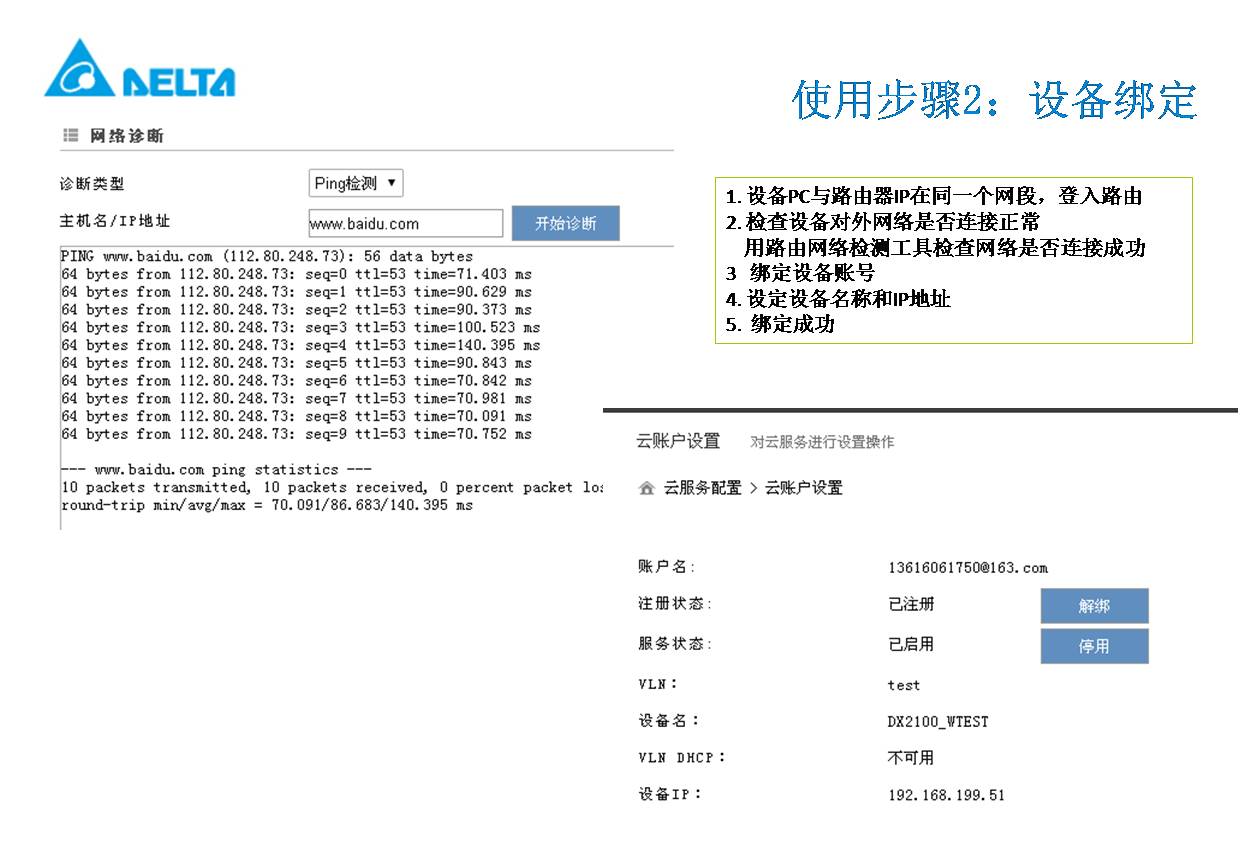Click the slide title 使用步骤2:设备绑定
This screenshot has height=852, width=1250.
coord(994,101)
